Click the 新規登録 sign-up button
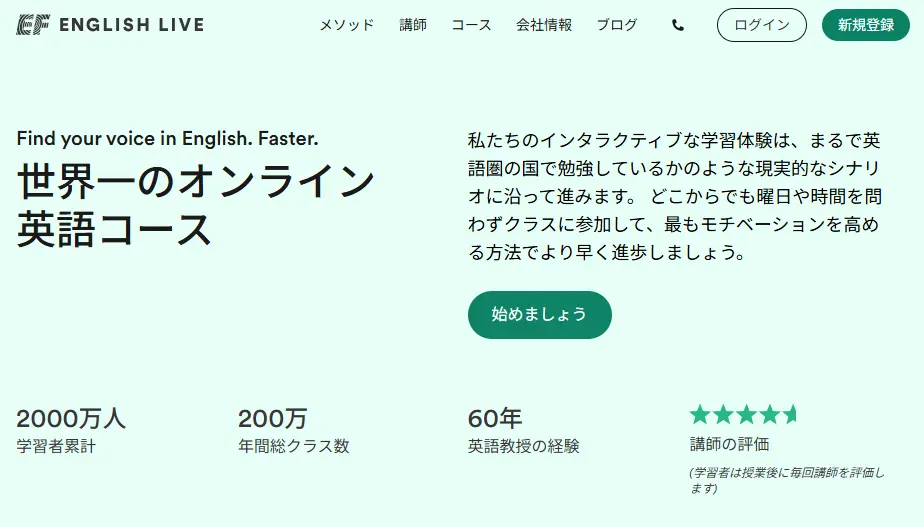 click(x=866, y=26)
